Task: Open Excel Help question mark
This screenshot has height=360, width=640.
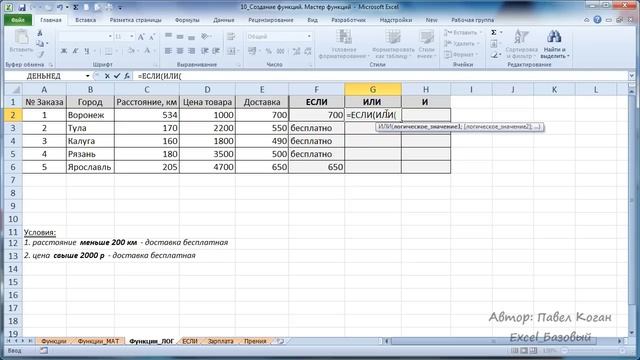Action: click(x=597, y=20)
